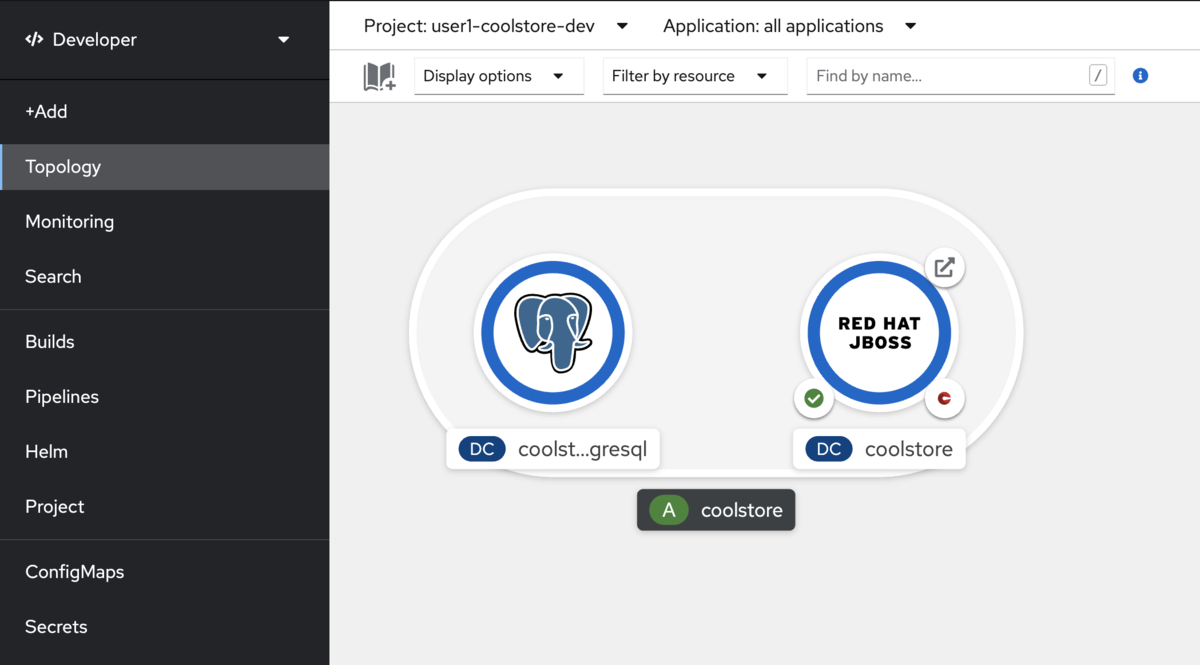Viewport: 1200px width, 665px height.
Task: Open the Filter by resource dropdown
Action: pos(695,76)
